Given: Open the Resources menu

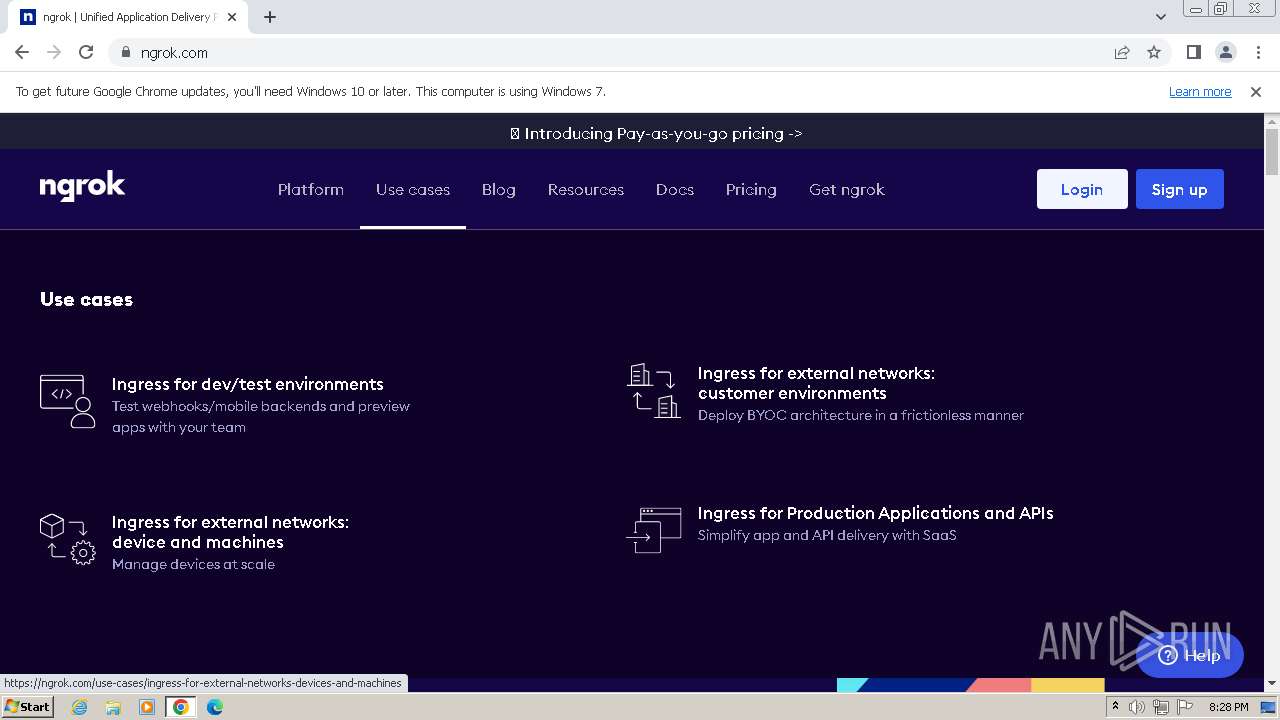Looking at the screenshot, I should 586,189.
